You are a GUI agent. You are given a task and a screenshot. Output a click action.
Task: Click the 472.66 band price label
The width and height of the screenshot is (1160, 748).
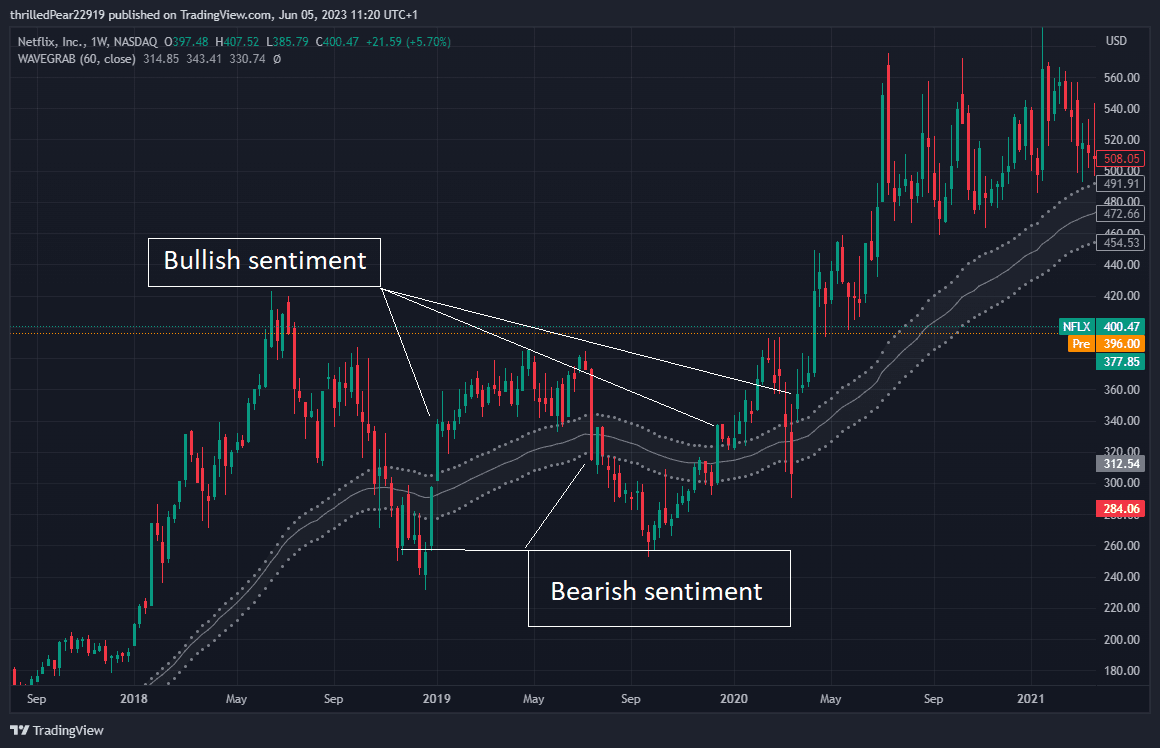click(1121, 214)
